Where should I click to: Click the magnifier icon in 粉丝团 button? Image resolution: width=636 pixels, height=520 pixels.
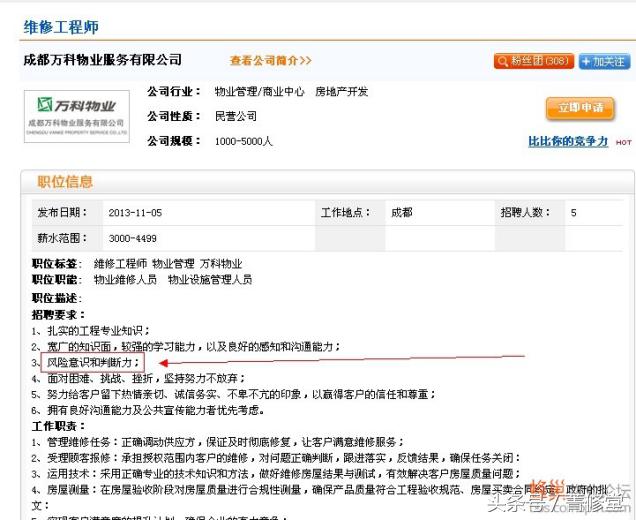click(x=503, y=62)
